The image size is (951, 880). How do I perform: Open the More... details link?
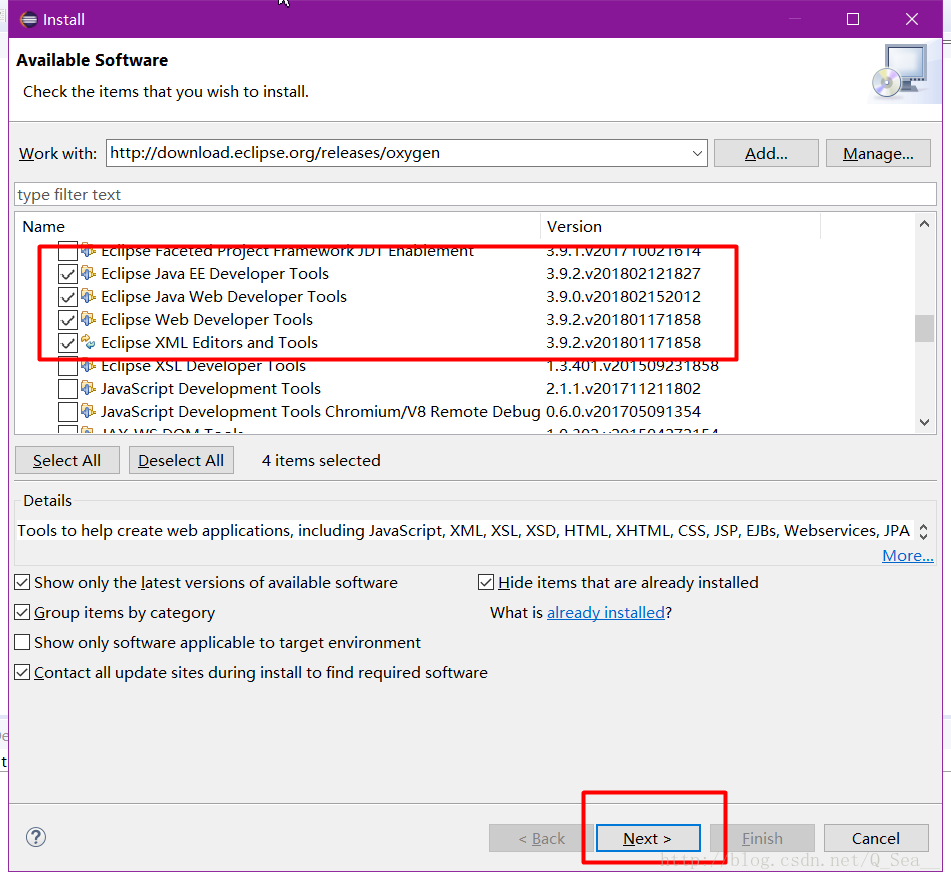point(907,556)
